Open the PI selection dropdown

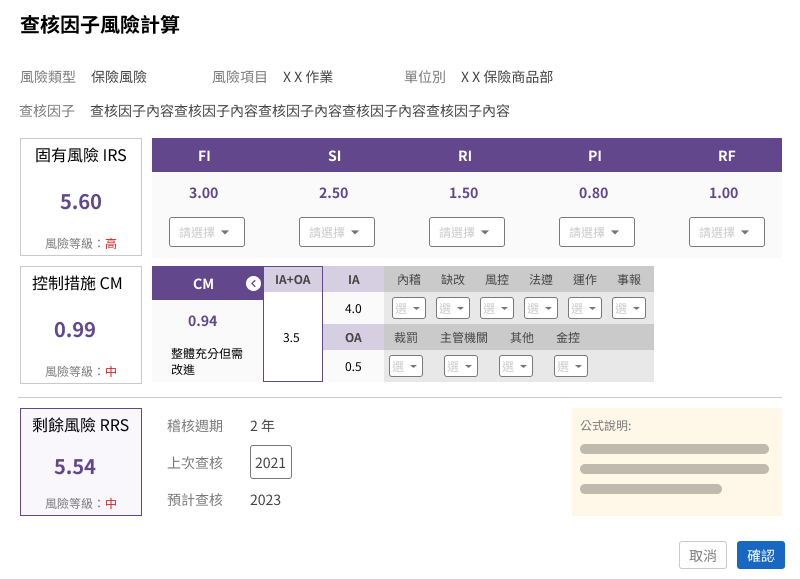(596, 231)
